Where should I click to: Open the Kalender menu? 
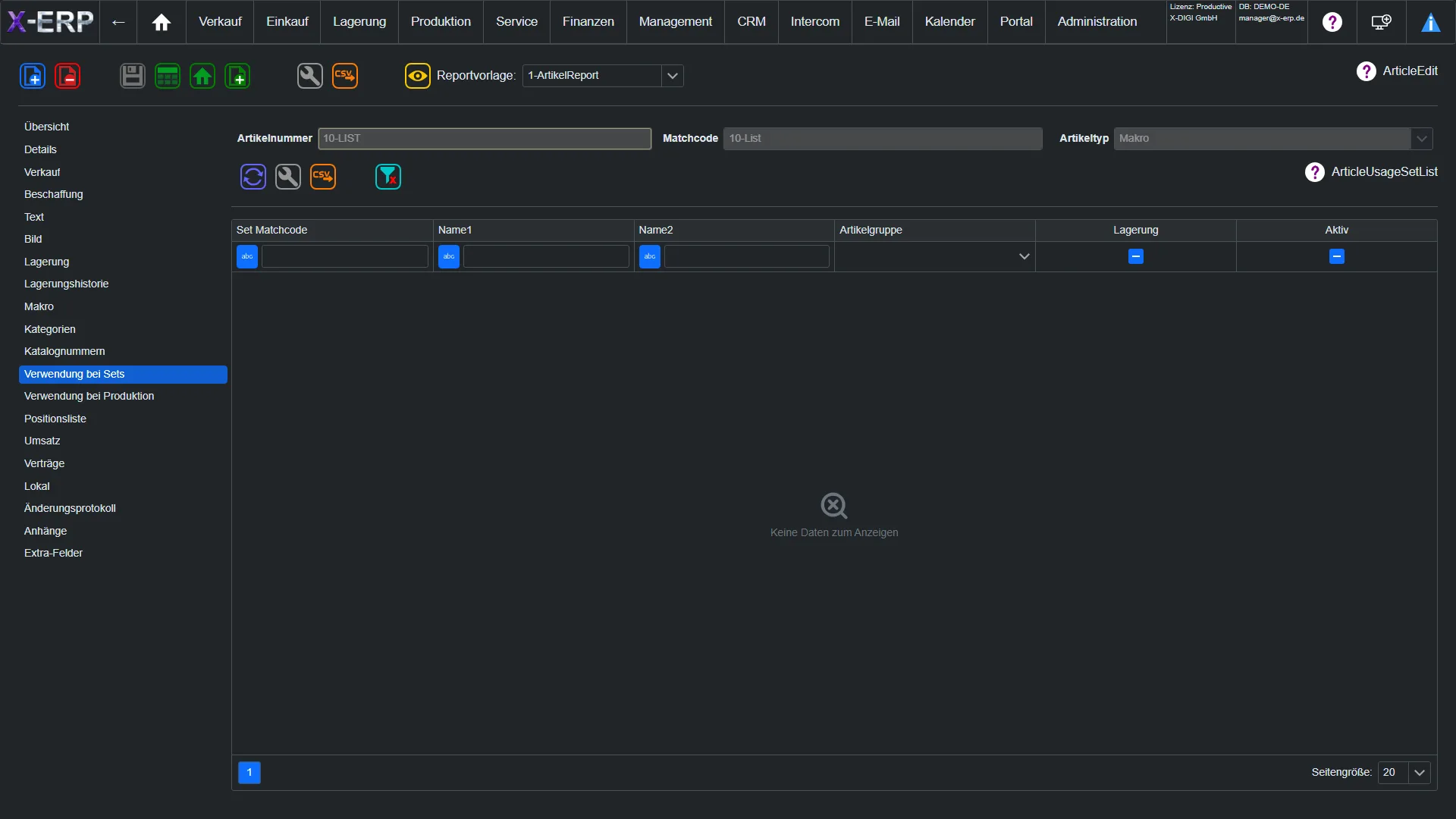(x=950, y=22)
